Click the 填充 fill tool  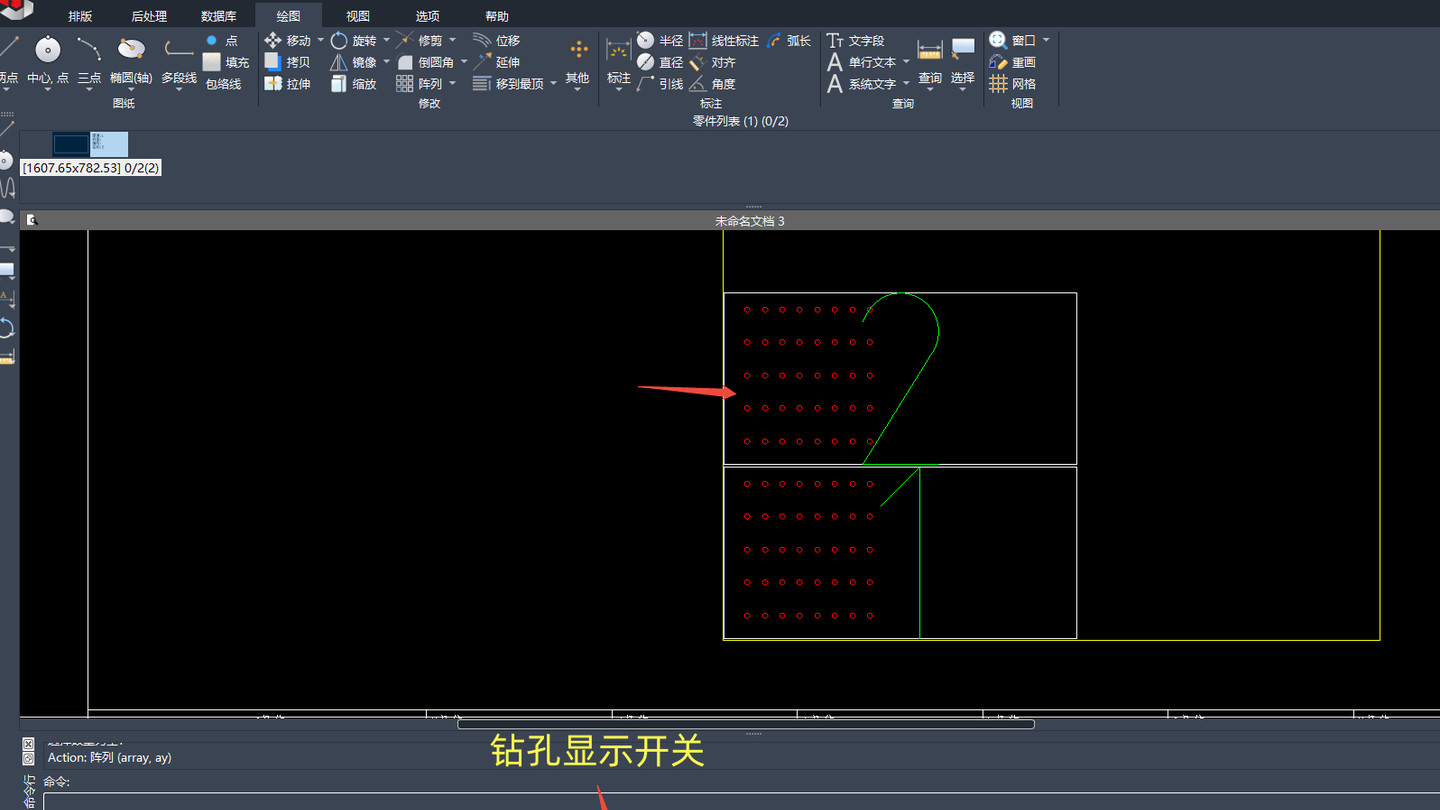226,62
